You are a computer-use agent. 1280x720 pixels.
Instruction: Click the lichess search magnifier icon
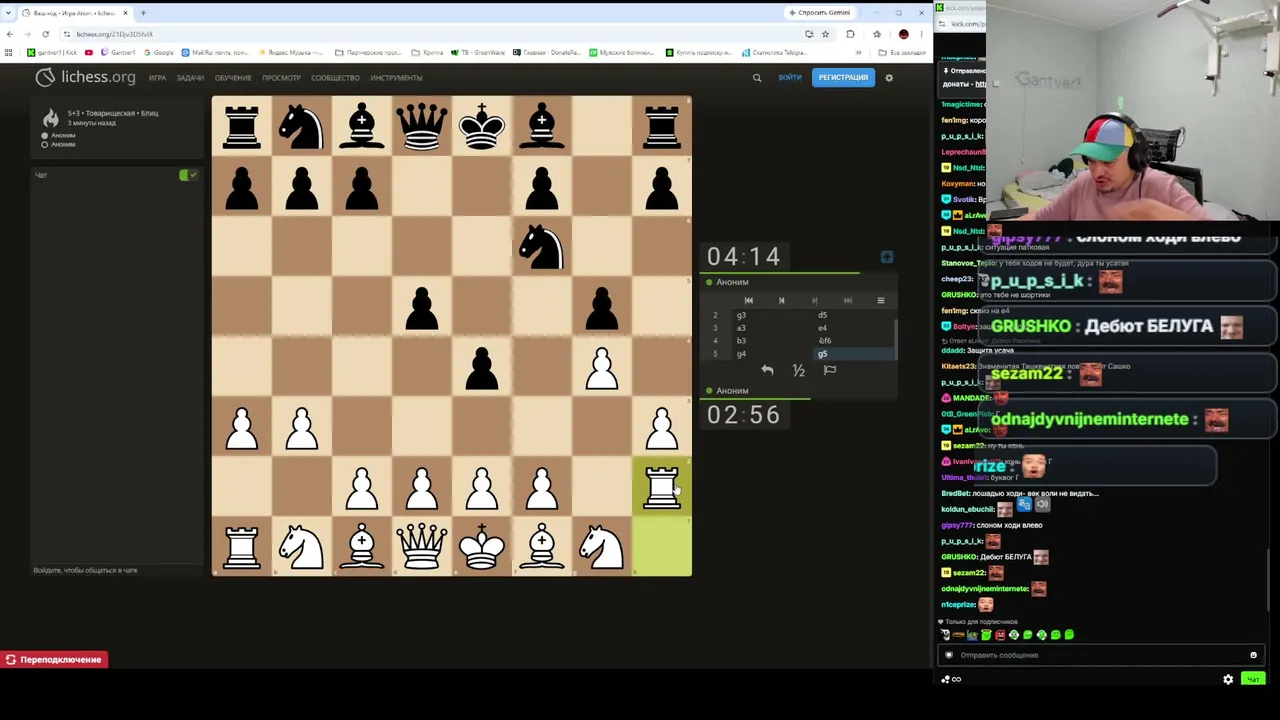(757, 78)
